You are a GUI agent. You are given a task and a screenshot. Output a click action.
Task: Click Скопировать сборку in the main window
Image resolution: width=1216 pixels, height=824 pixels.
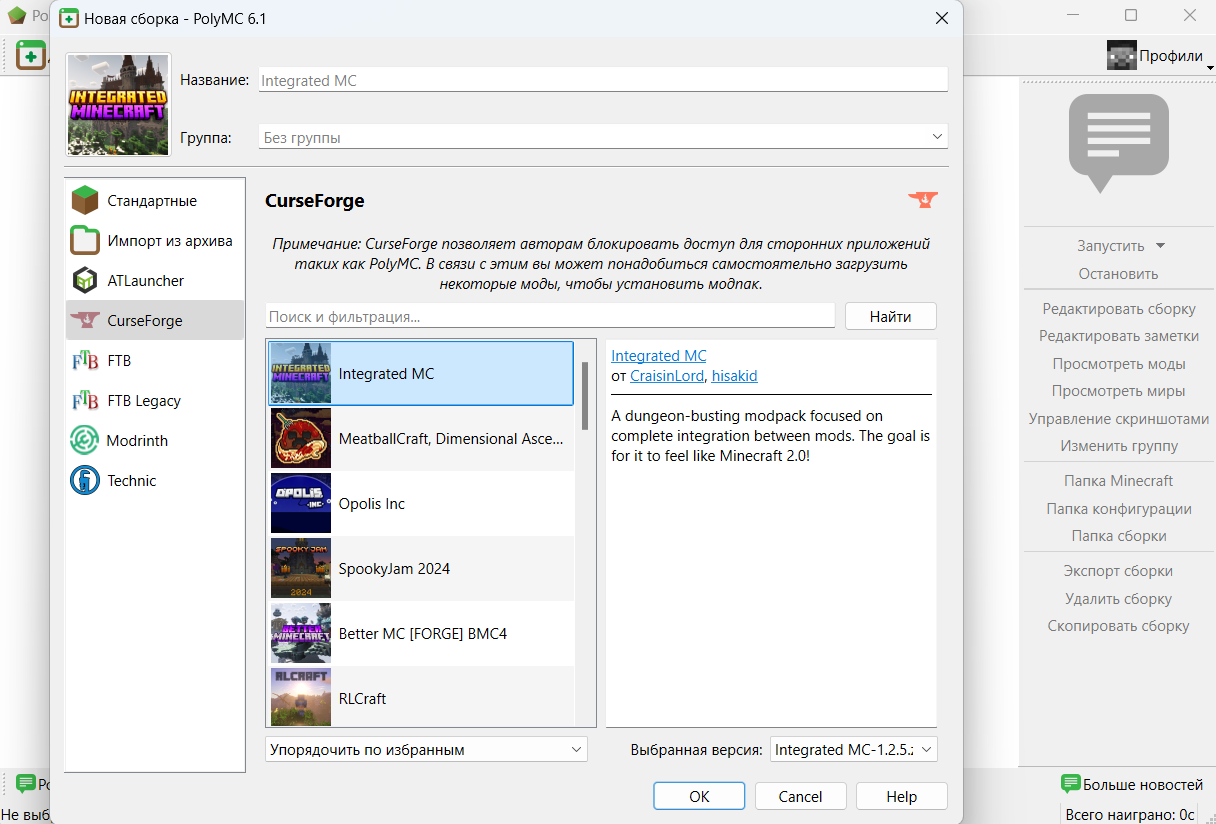1118,625
